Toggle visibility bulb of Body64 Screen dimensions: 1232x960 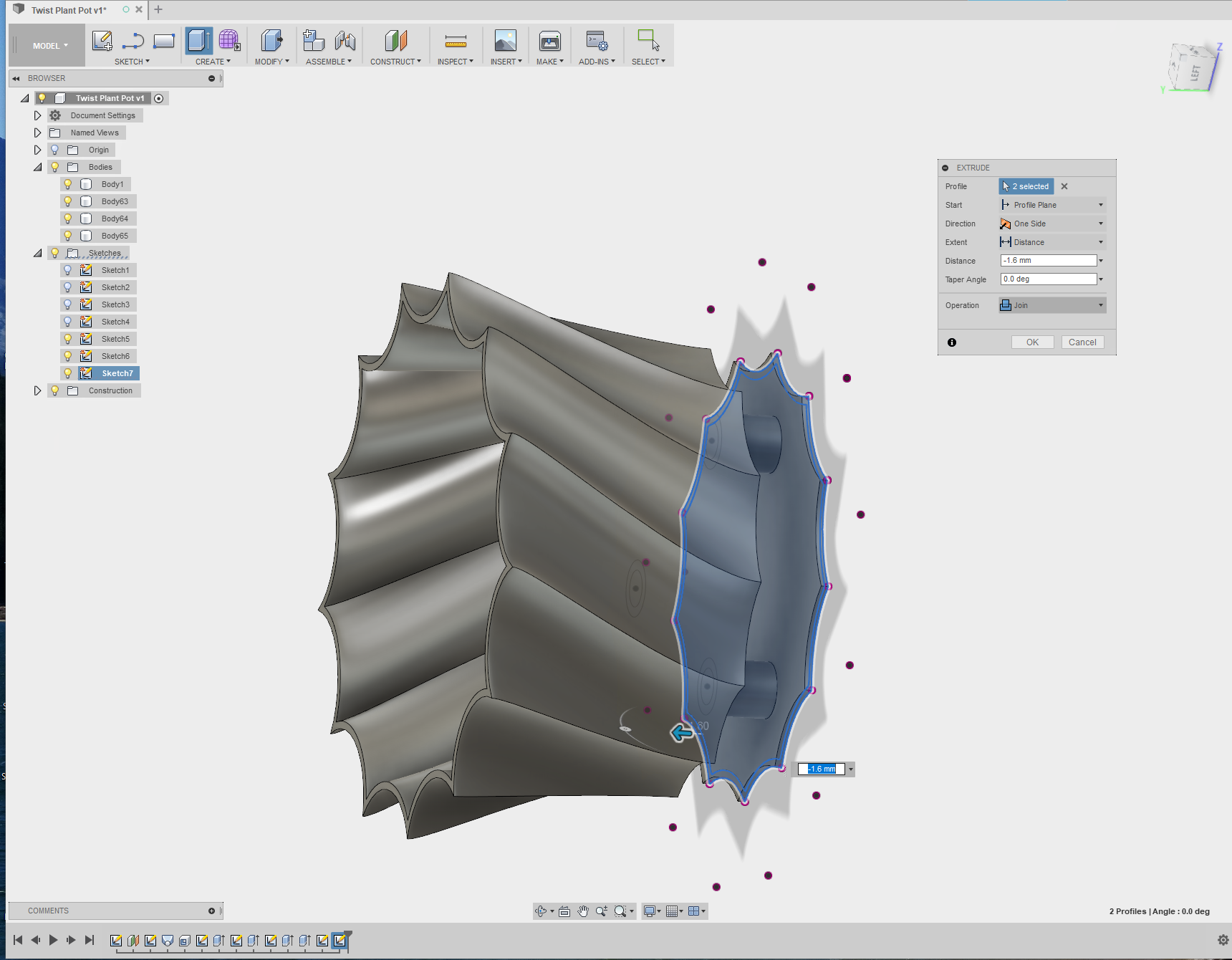click(68, 219)
